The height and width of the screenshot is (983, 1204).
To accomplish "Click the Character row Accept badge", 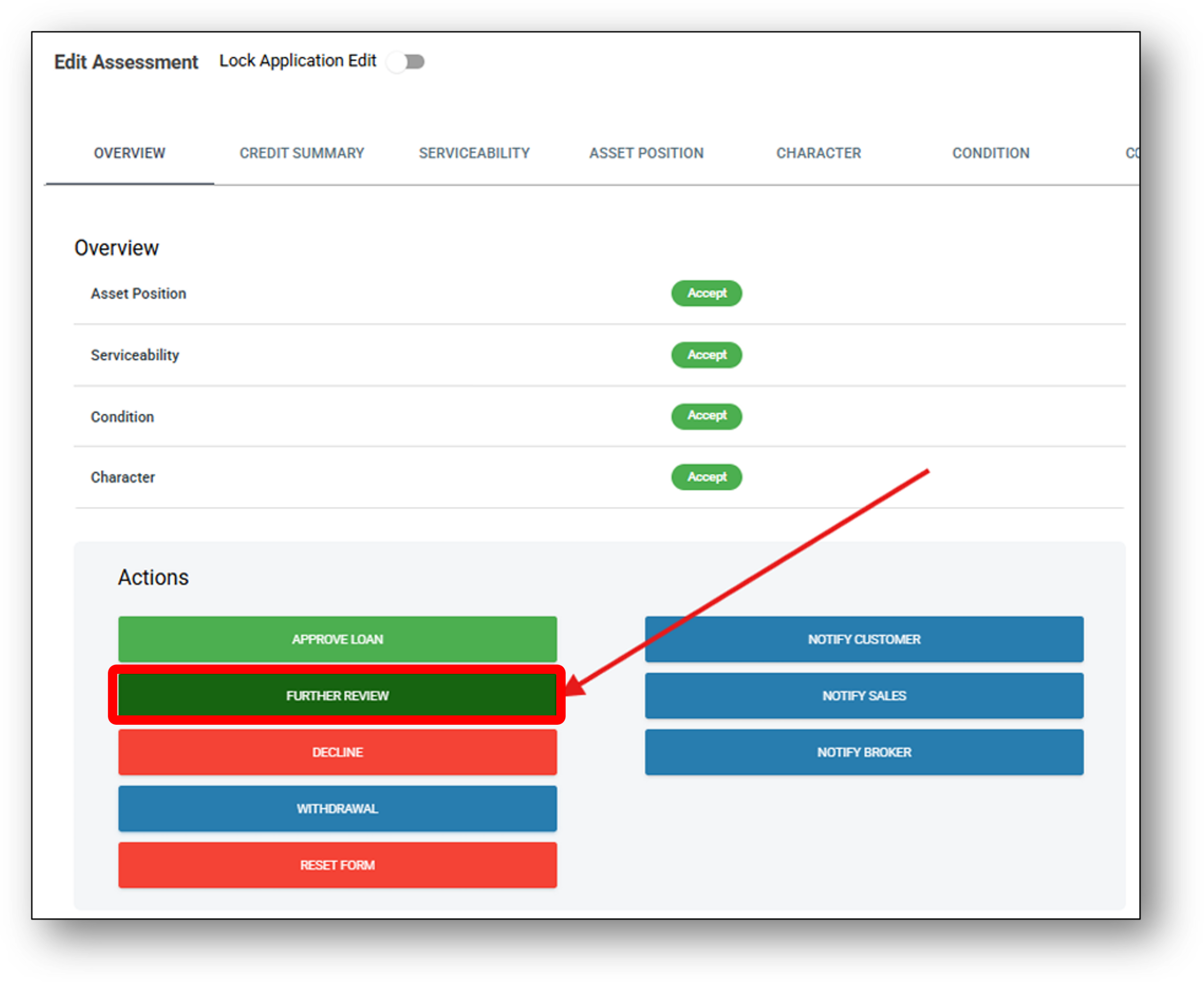I will click(x=706, y=477).
